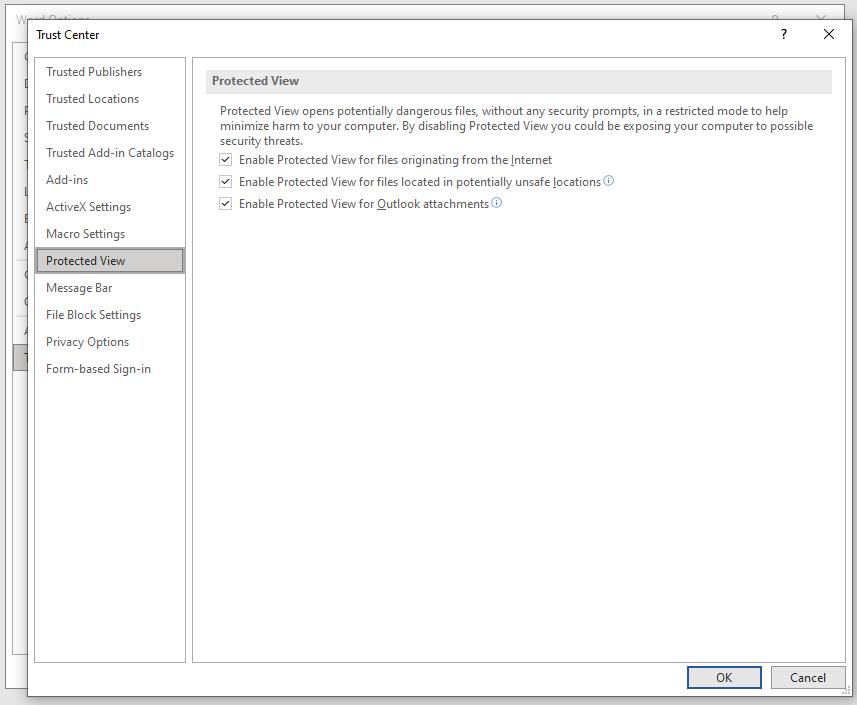Switch to Macro Settings
The image size is (857, 705).
[x=85, y=234]
